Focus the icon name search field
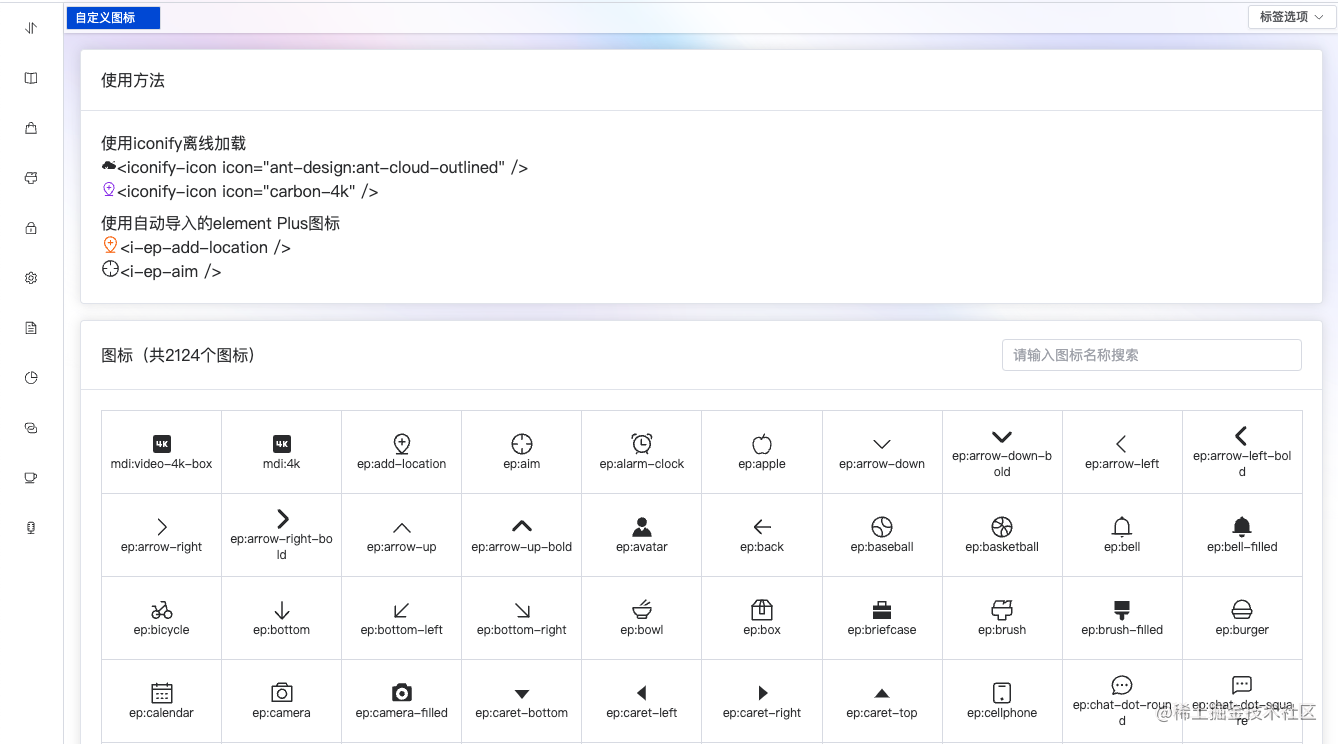1338x744 pixels. (1152, 355)
